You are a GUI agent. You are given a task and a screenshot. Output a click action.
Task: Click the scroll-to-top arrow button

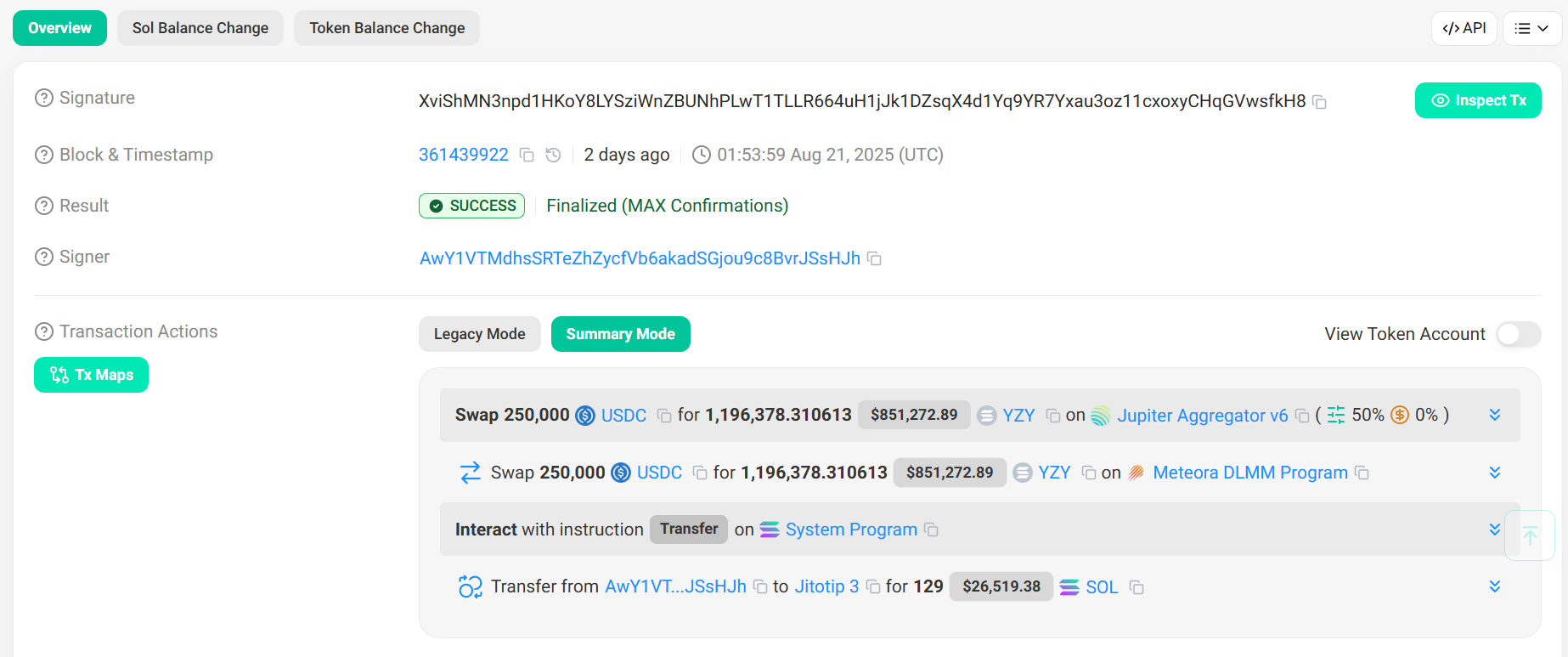[x=1530, y=535]
